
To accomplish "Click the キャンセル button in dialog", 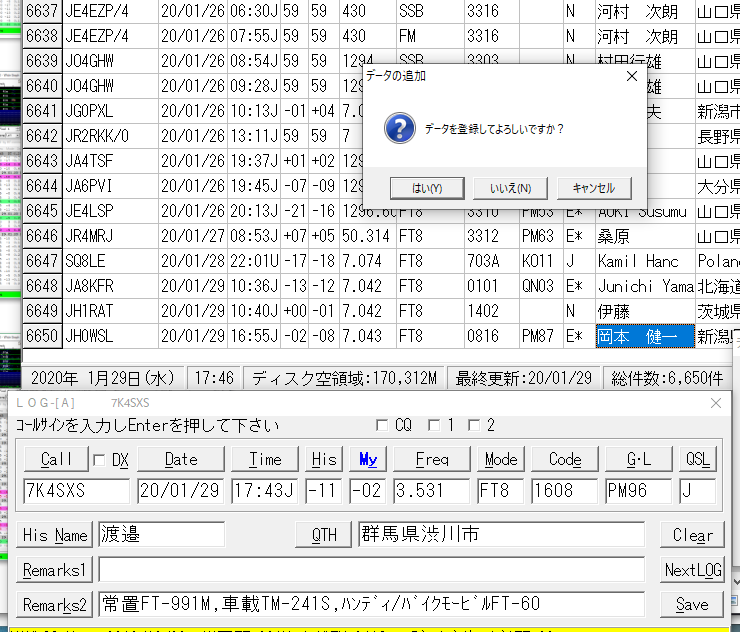I will (594, 188).
